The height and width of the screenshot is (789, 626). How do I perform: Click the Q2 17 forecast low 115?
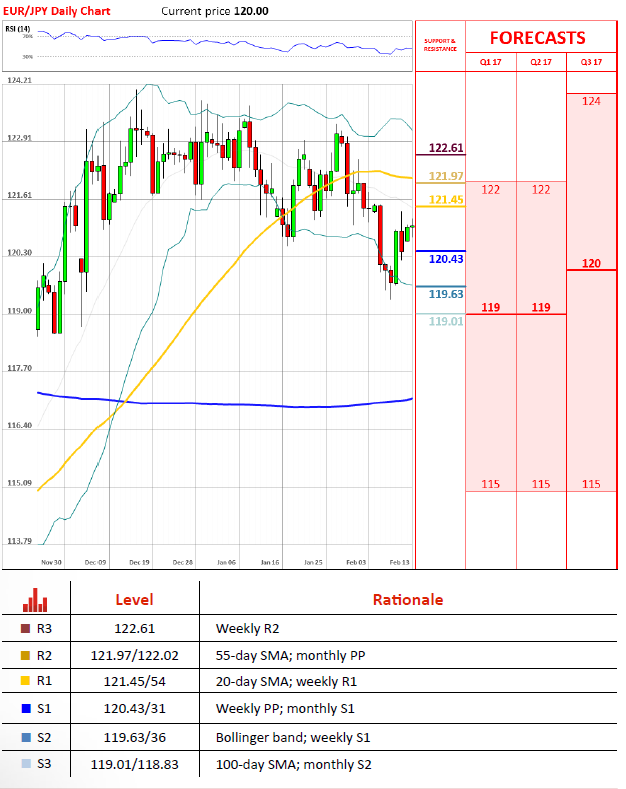click(x=541, y=484)
